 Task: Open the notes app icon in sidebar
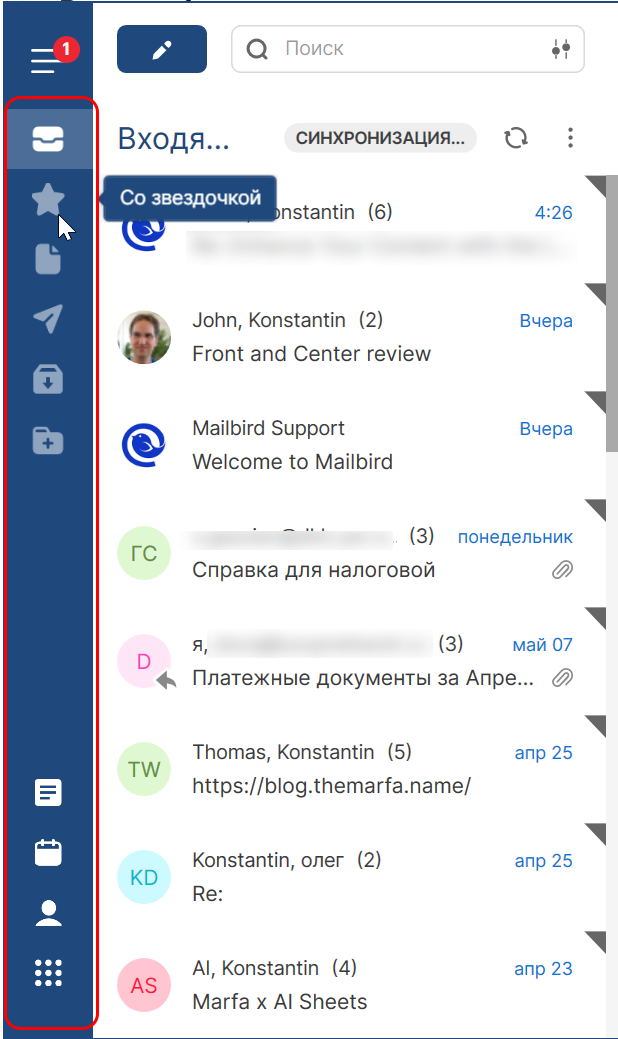(48, 793)
